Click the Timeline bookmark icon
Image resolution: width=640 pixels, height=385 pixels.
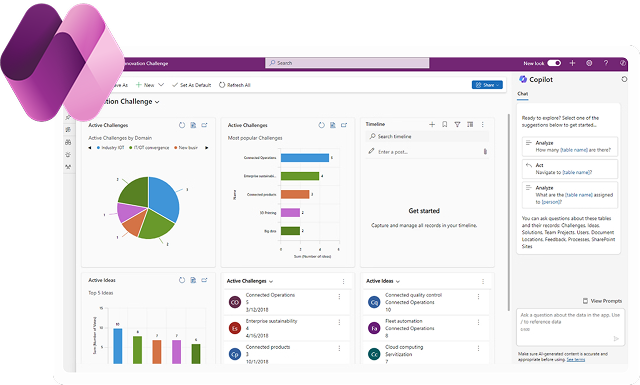click(x=444, y=124)
